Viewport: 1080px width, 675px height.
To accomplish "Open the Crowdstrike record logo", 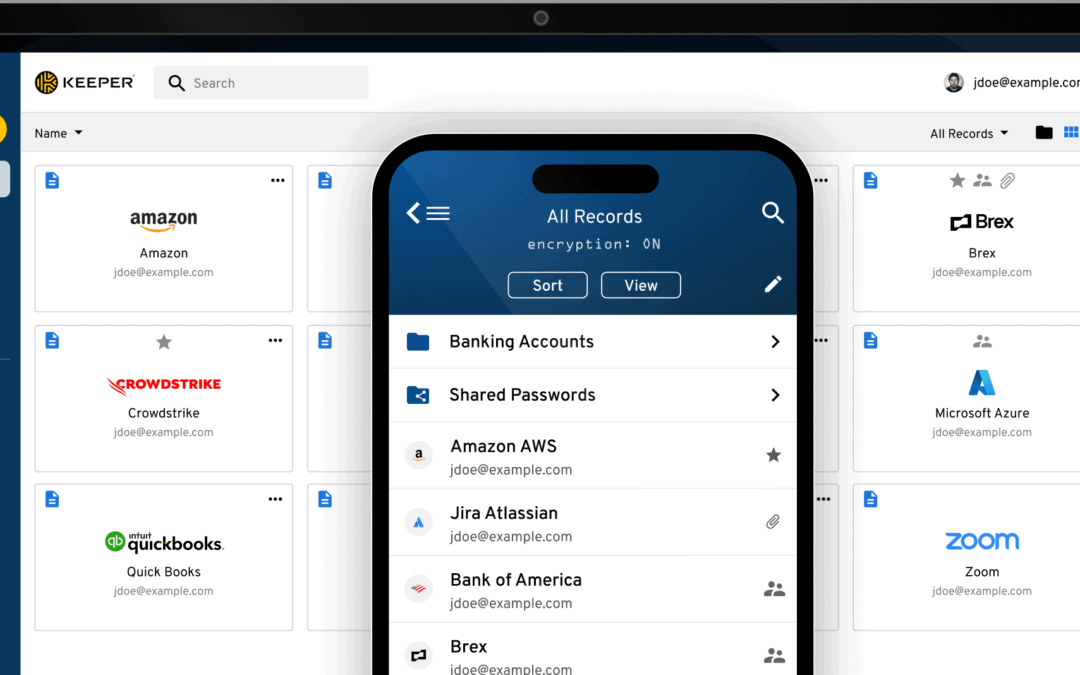I will [164, 385].
